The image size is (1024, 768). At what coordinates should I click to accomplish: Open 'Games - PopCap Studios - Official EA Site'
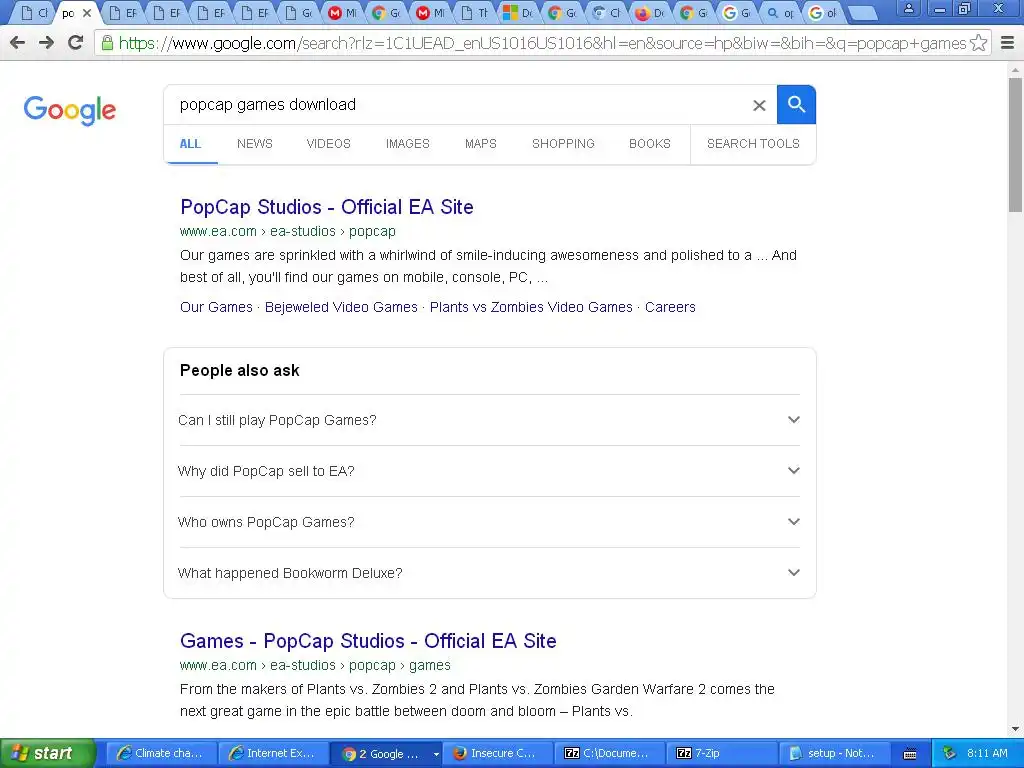pos(368,641)
